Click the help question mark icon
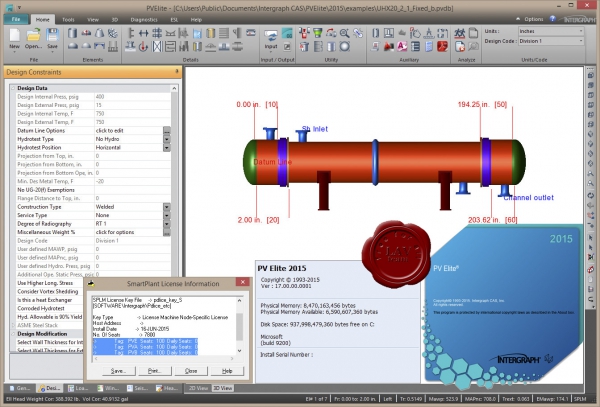This screenshot has width=600, height=407. 553,18
